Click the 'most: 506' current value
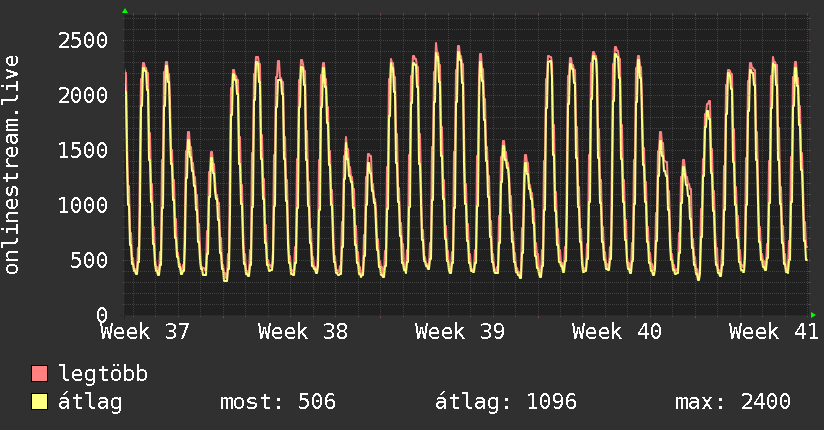 point(277,402)
